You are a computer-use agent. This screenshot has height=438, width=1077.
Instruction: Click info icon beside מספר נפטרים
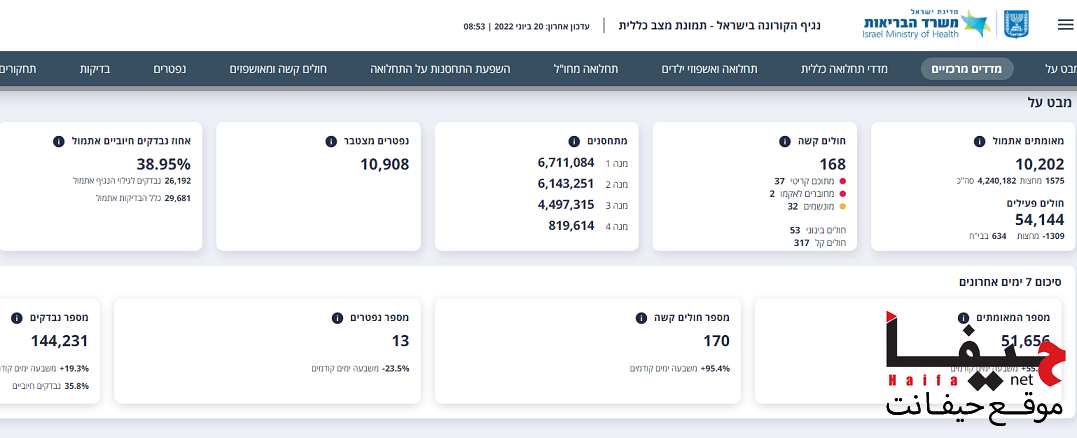click(337, 318)
